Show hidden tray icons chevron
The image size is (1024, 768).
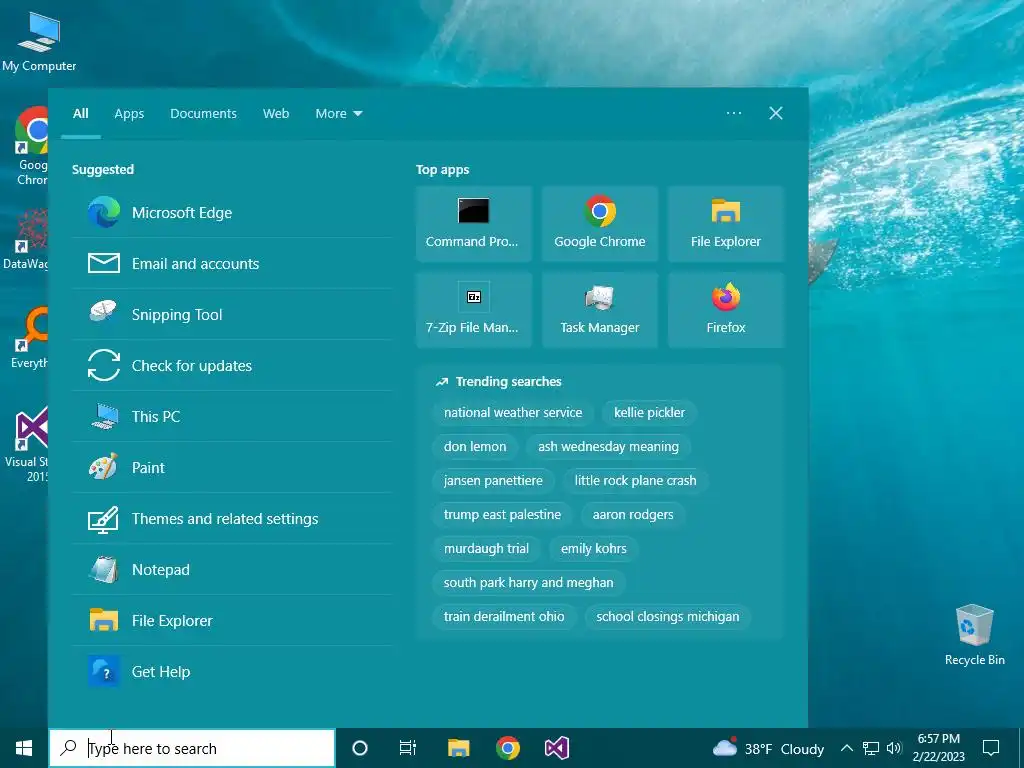pos(846,748)
